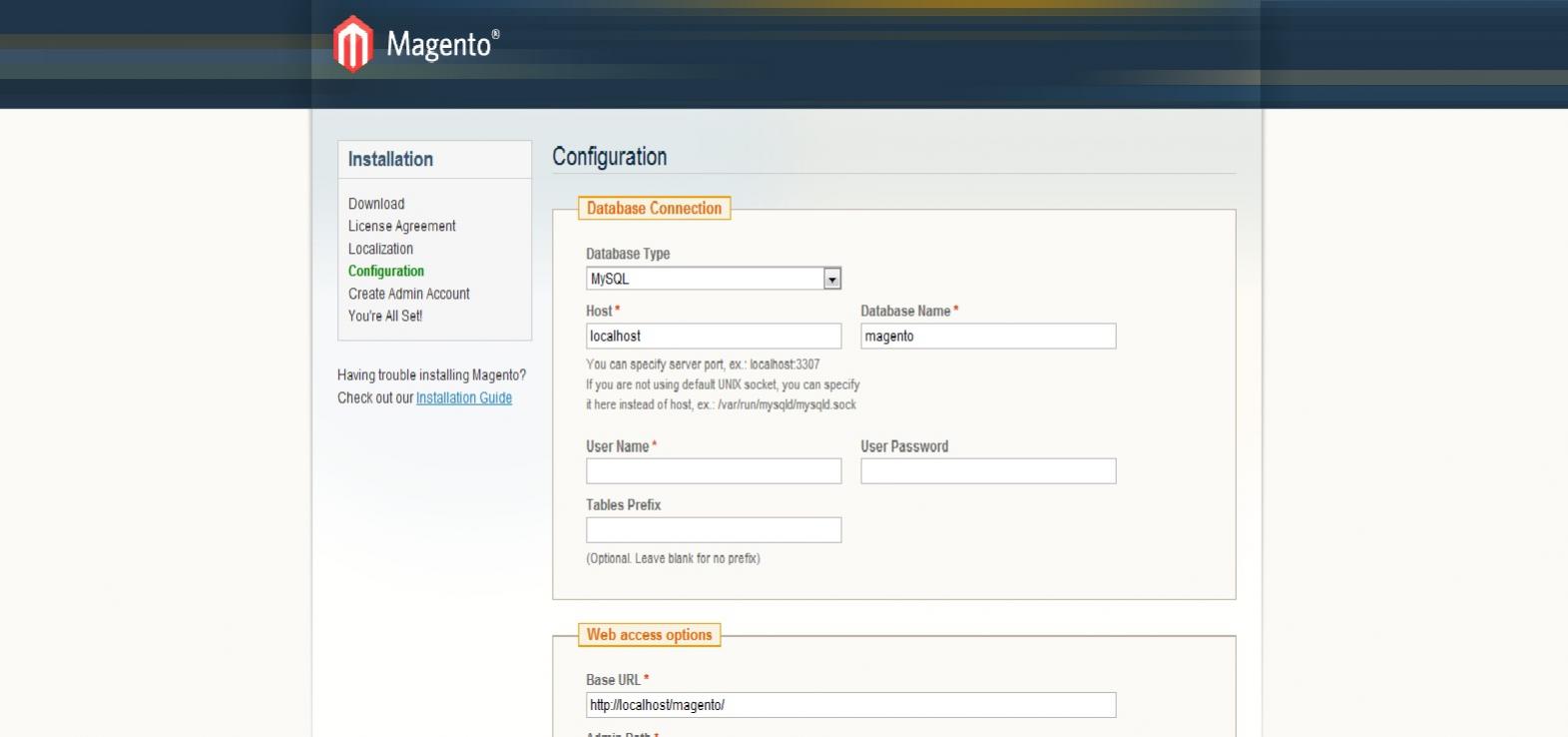Open the Database Type dropdown
Image resolution: width=1568 pixels, height=737 pixels.
pos(714,279)
